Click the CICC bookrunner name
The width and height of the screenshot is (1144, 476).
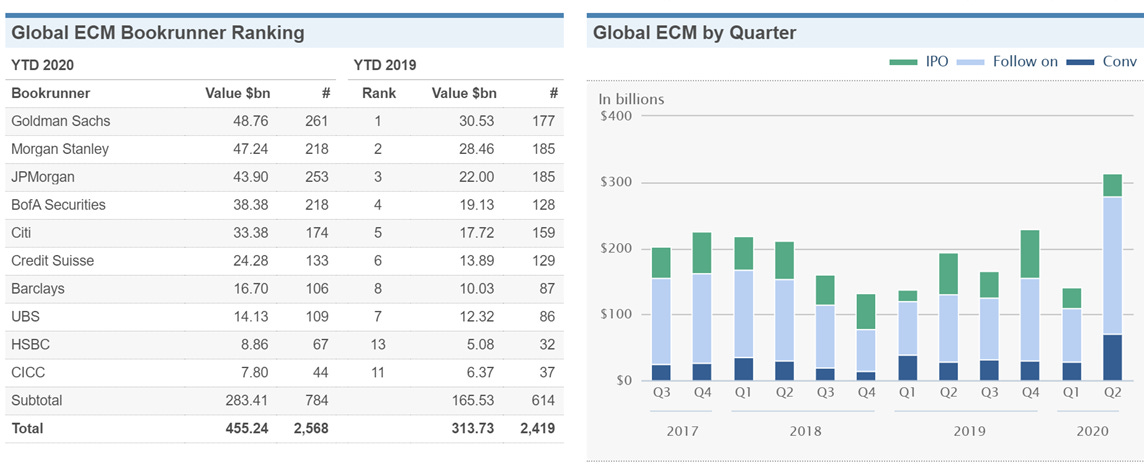click(x=28, y=372)
